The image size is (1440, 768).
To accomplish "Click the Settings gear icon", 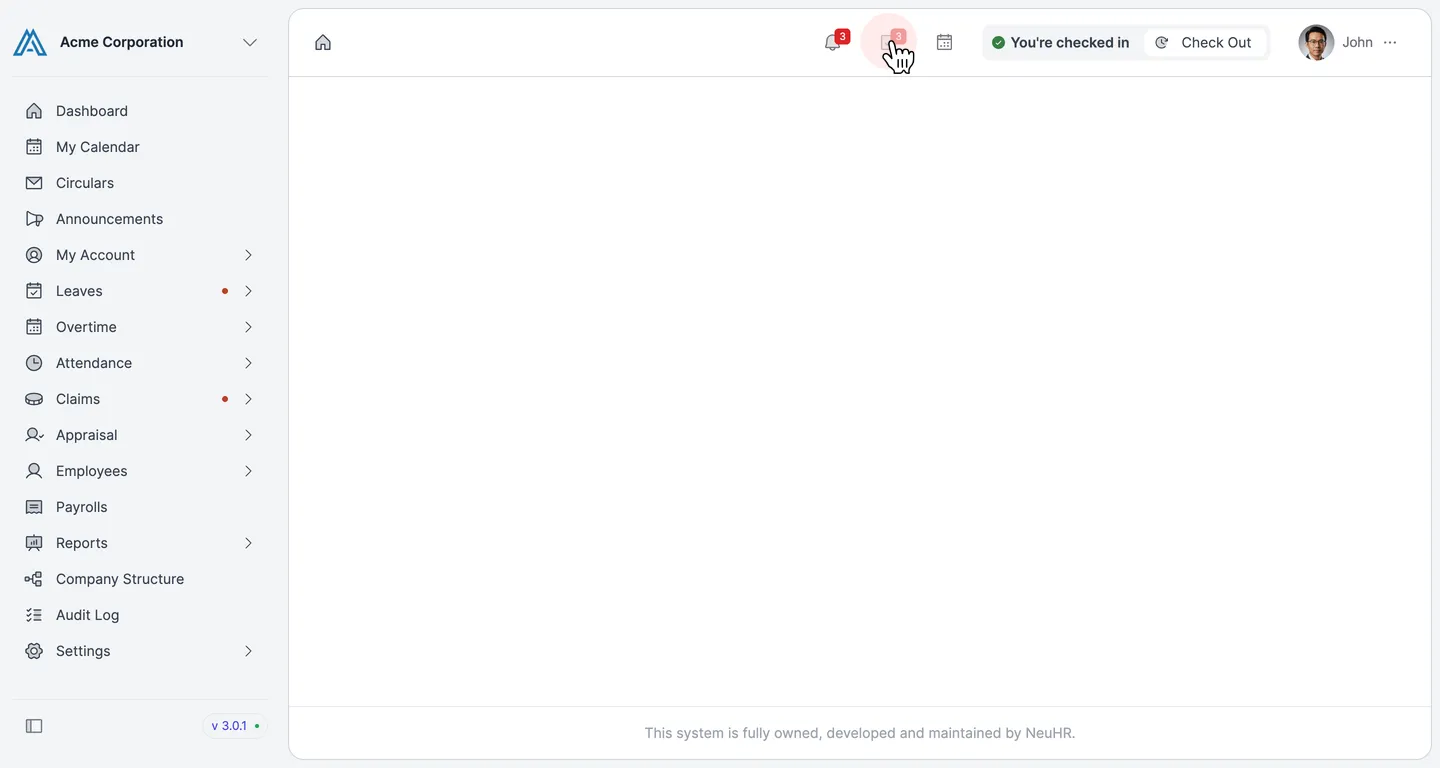I will pos(34,651).
